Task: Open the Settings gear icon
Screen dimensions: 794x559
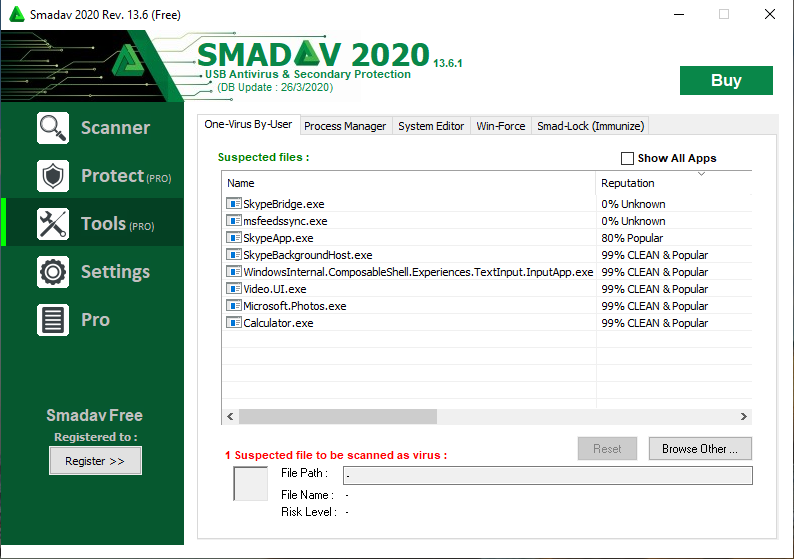Action: (x=53, y=272)
